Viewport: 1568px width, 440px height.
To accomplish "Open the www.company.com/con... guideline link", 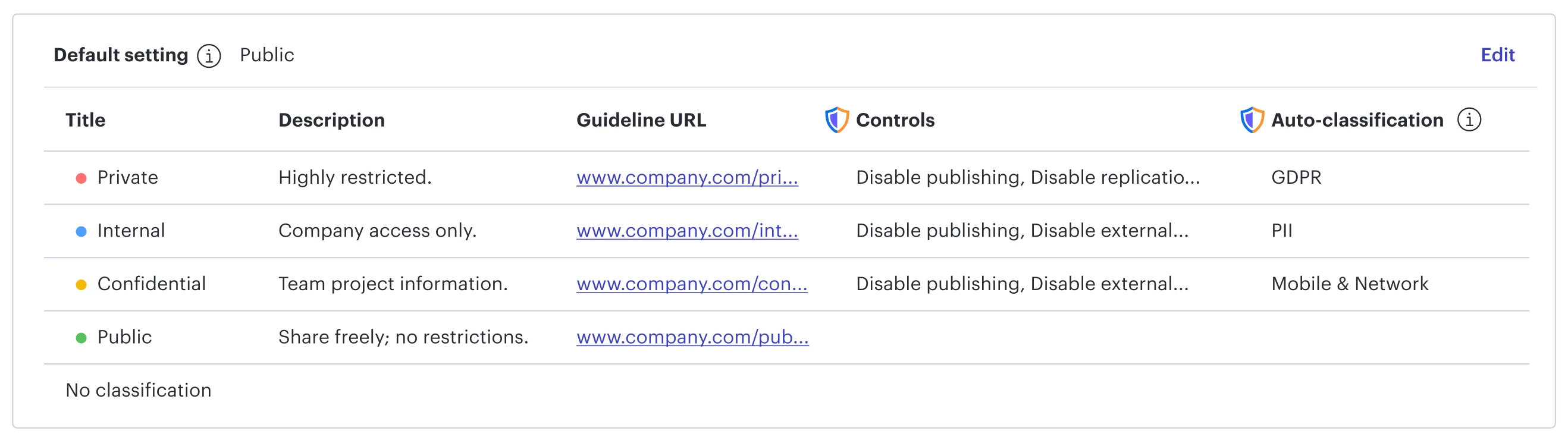I will 692,284.
